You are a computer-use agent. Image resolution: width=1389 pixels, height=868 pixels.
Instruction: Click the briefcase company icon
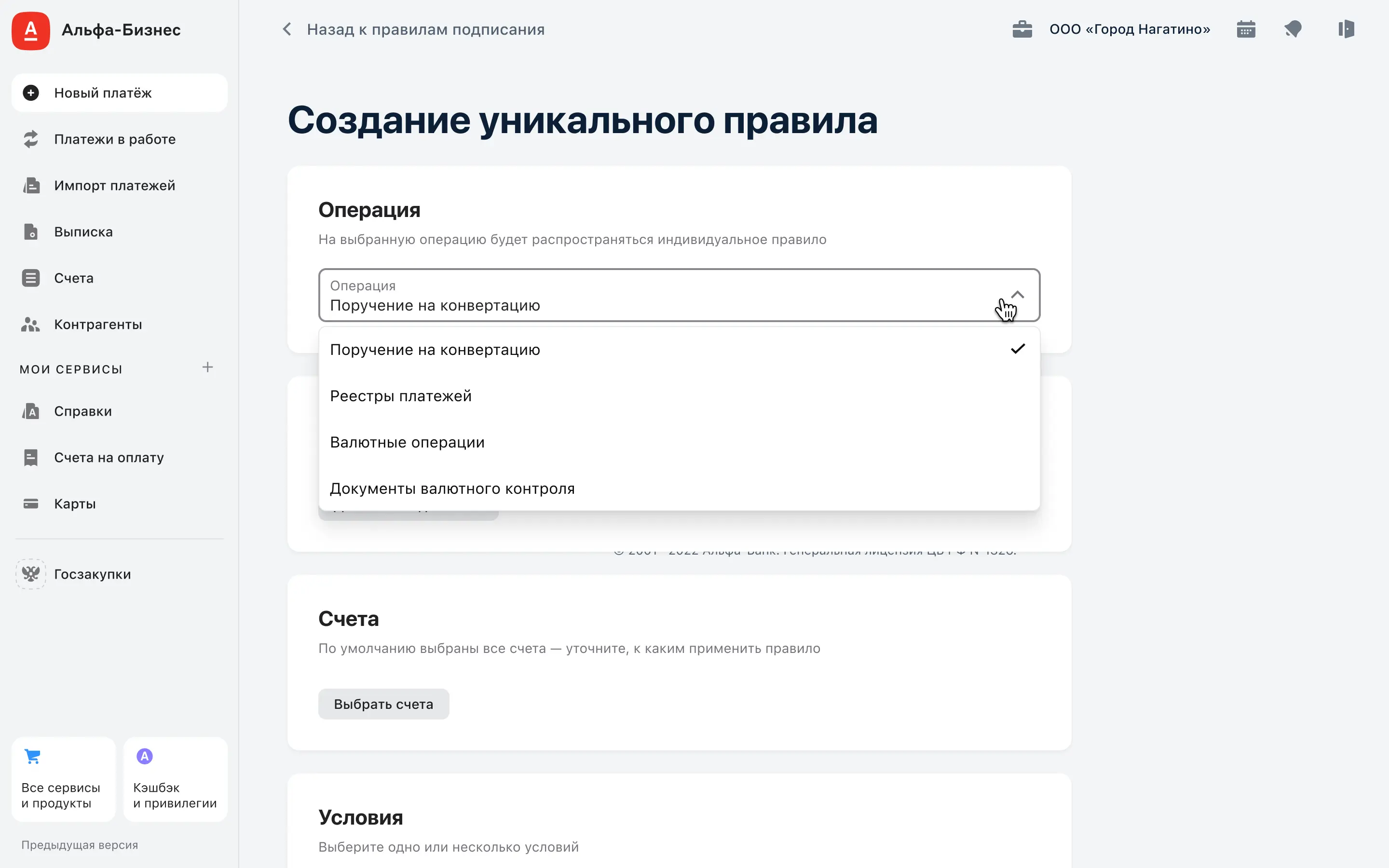1021,29
